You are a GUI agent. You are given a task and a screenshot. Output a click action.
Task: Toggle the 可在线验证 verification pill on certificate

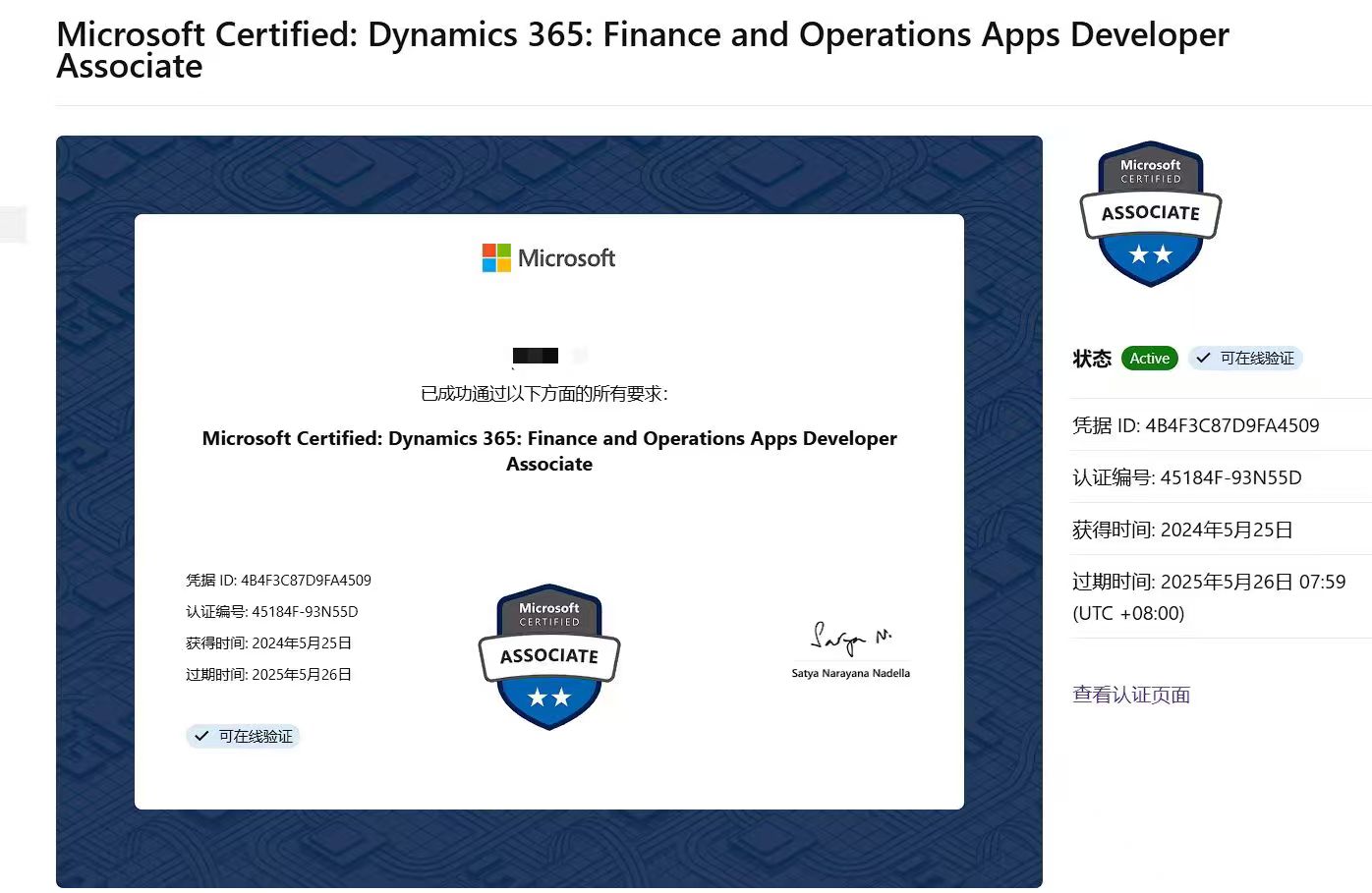[243, 736]
